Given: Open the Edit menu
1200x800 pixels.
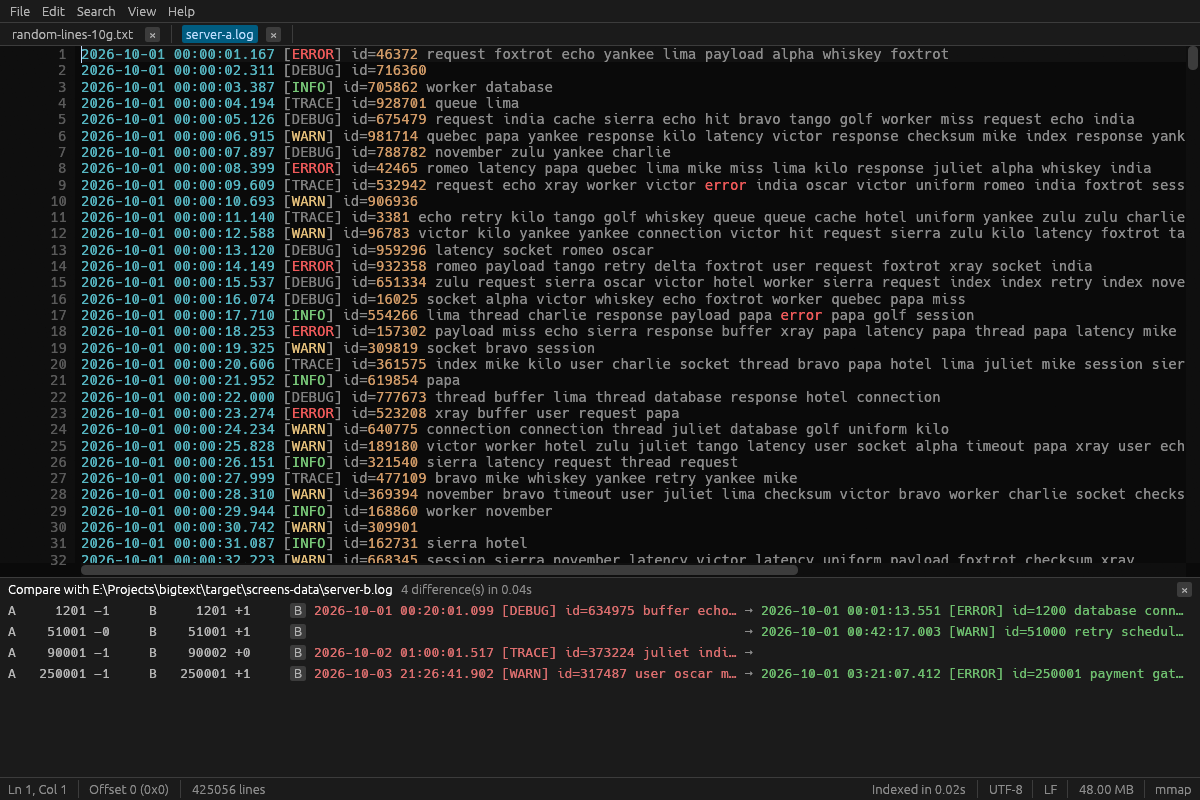Looking at the screenshot, I should (x=53, y=11).
